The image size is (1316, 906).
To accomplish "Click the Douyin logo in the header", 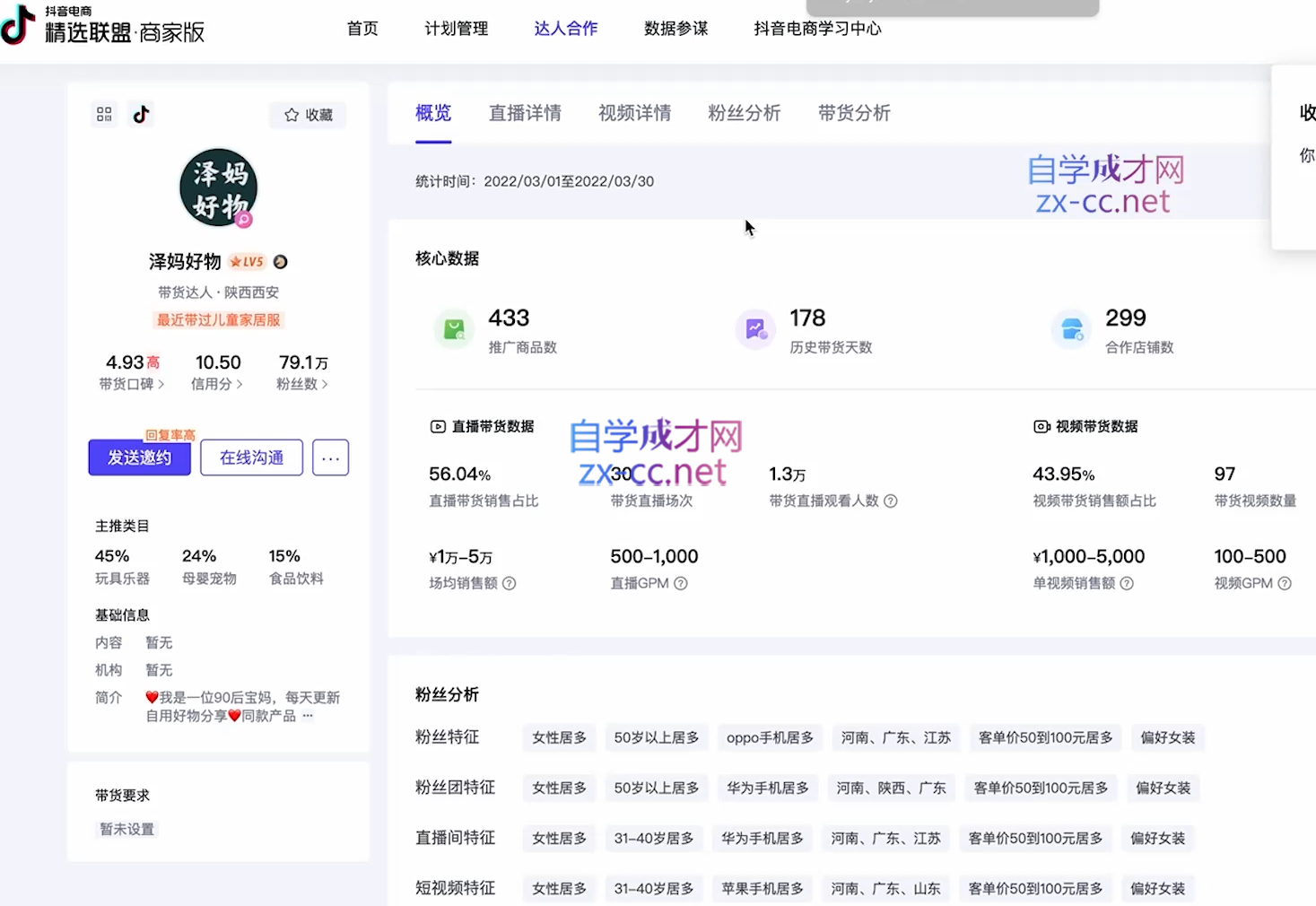I will (x=17, y=24).
